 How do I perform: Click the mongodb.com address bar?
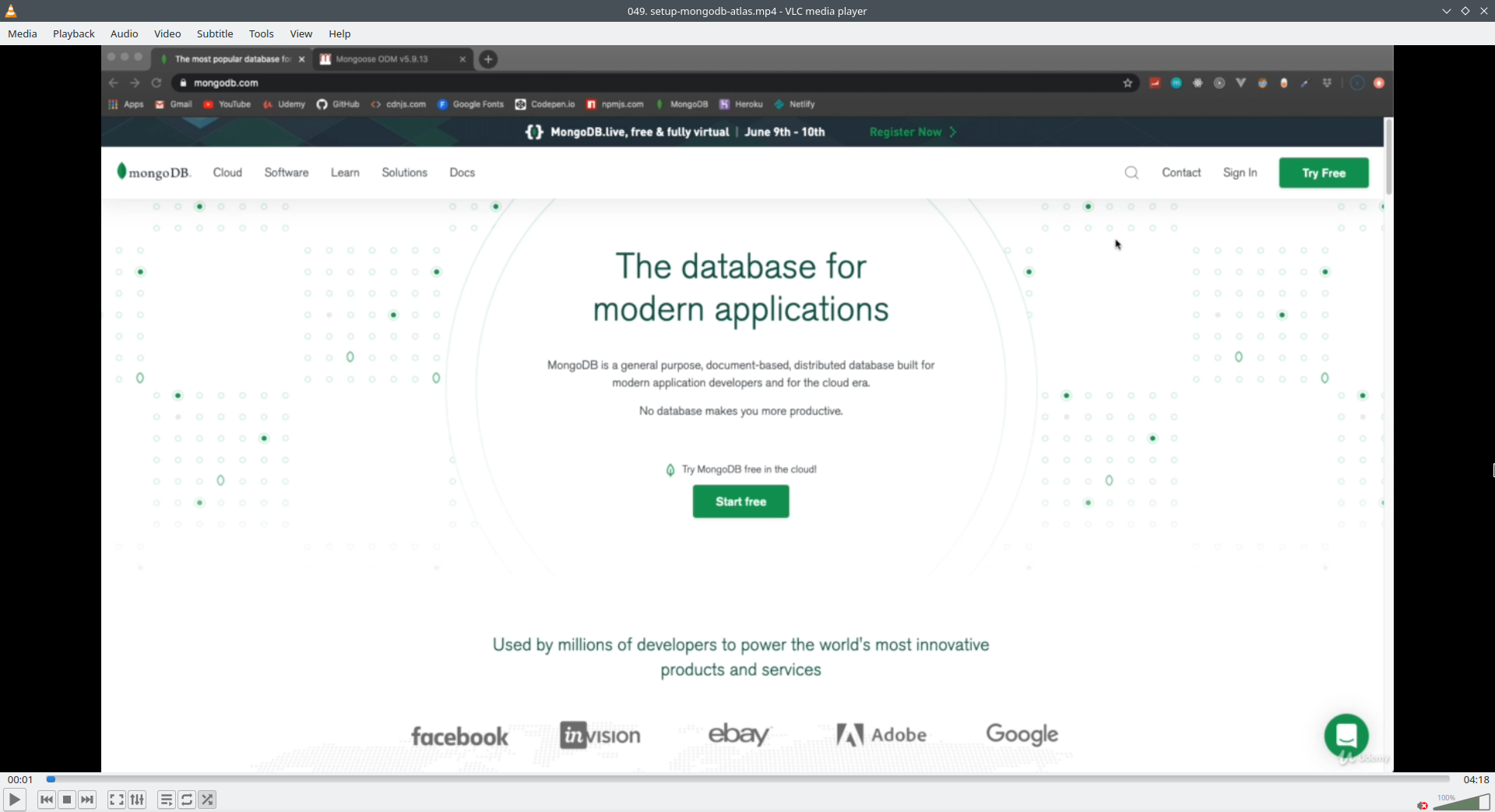pyautogui.click(x=654, y=83)
